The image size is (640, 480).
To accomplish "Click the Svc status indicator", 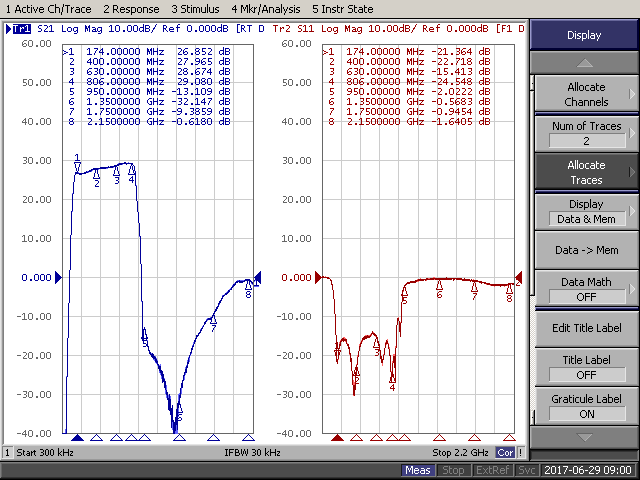I will (x=527, y=470).
